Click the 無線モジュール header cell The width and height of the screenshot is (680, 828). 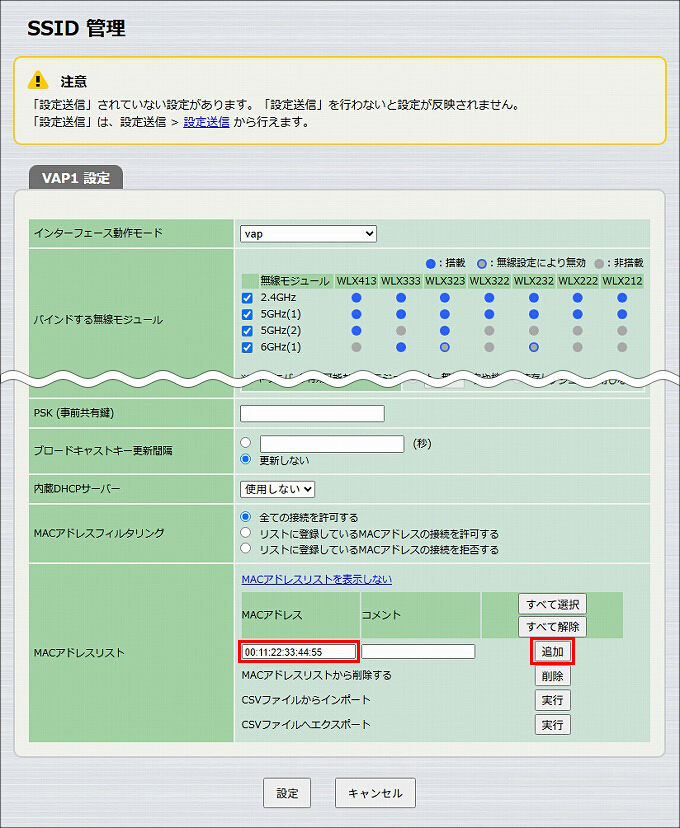point(295,281)
